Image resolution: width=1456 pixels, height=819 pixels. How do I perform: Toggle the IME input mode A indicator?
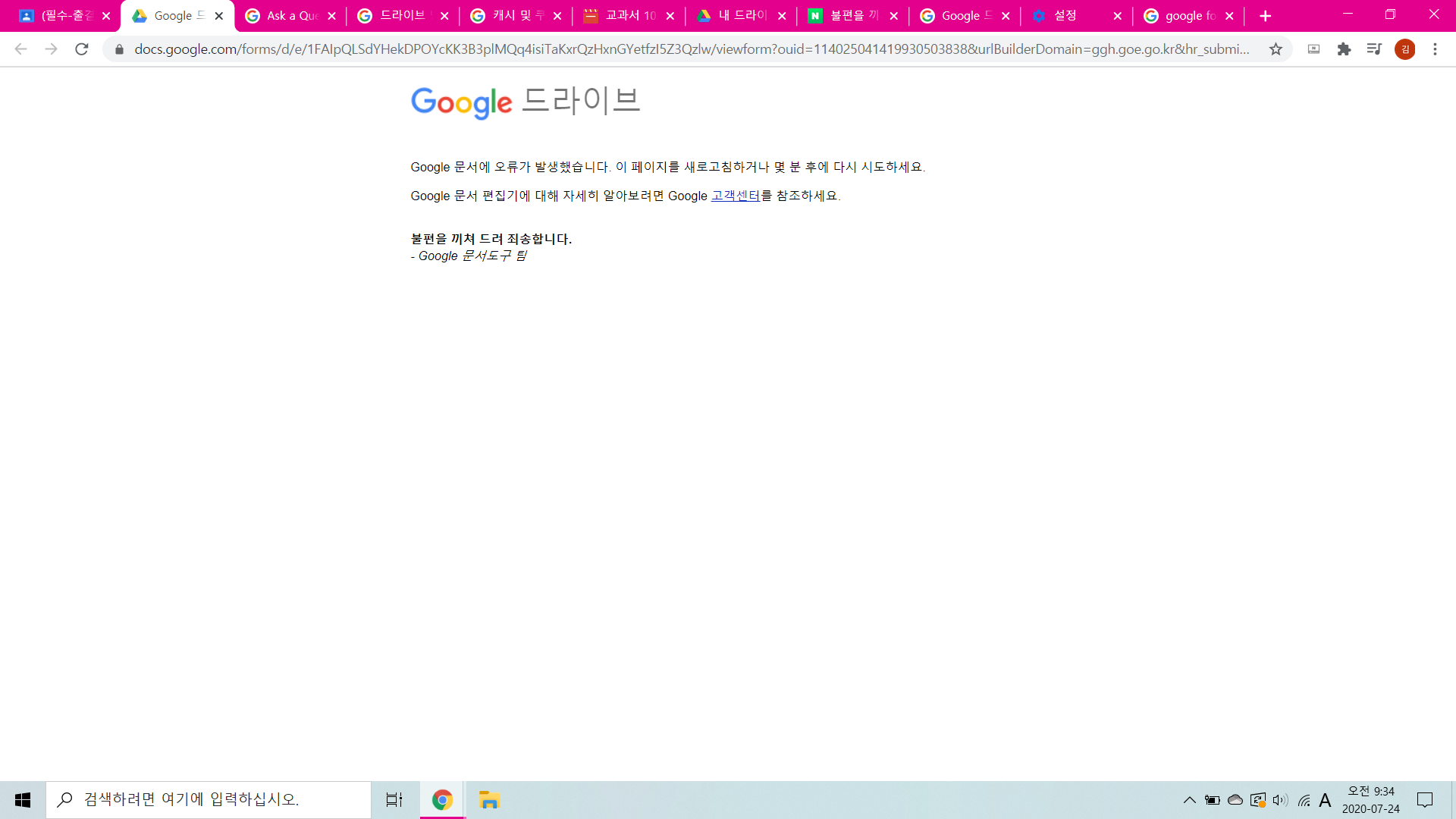tap(1326, 800)
